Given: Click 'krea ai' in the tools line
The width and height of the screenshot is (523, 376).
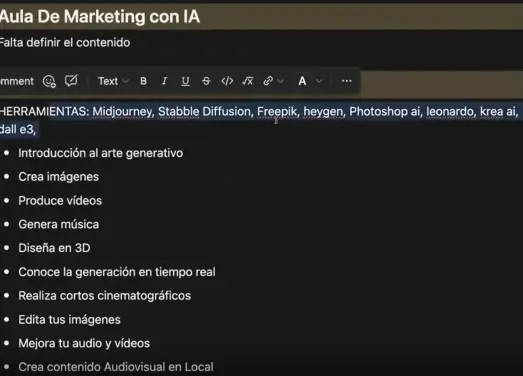Looking at the screenshot, I should 498,111.
